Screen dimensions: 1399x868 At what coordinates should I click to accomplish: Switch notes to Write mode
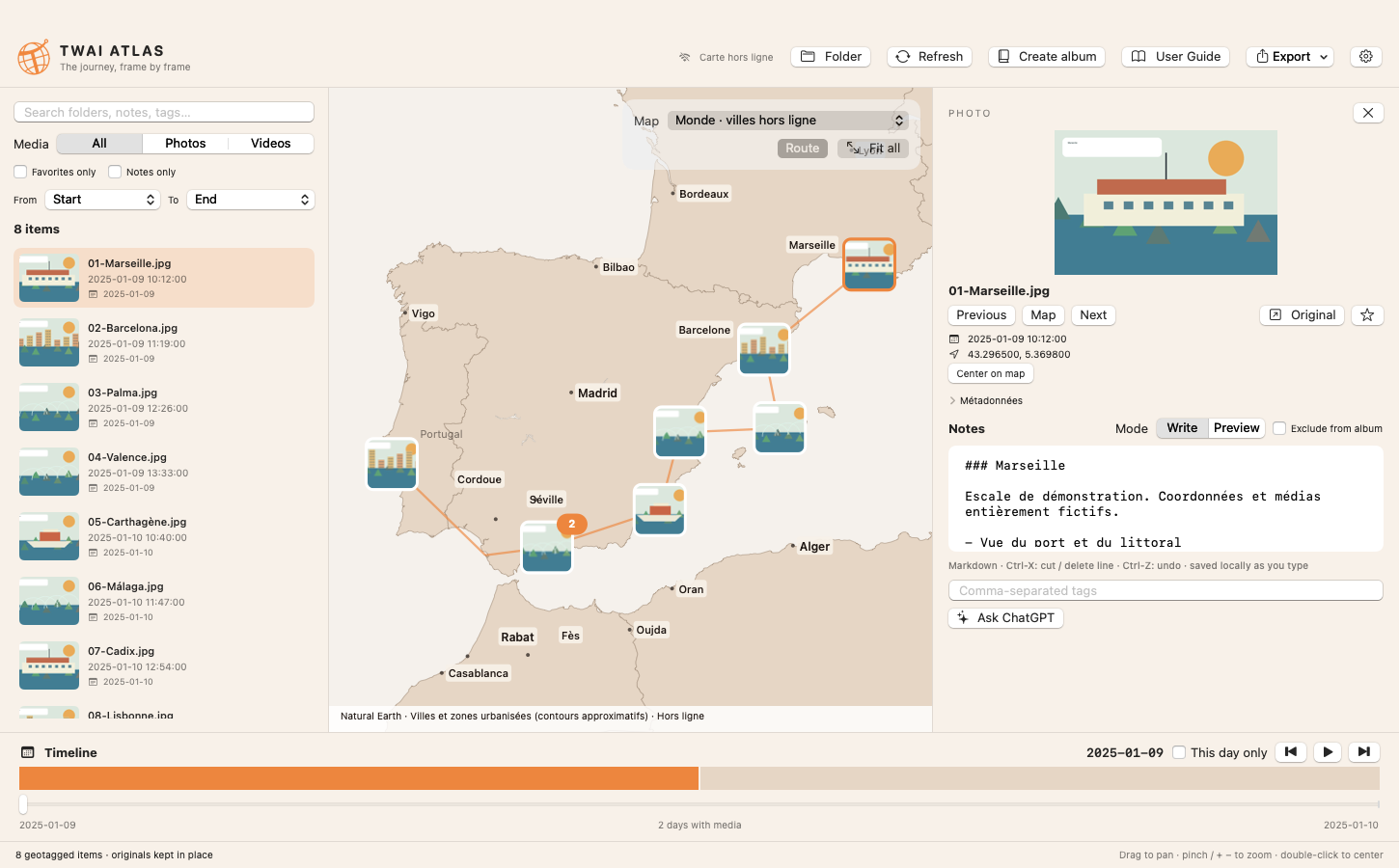(1182, 428)
